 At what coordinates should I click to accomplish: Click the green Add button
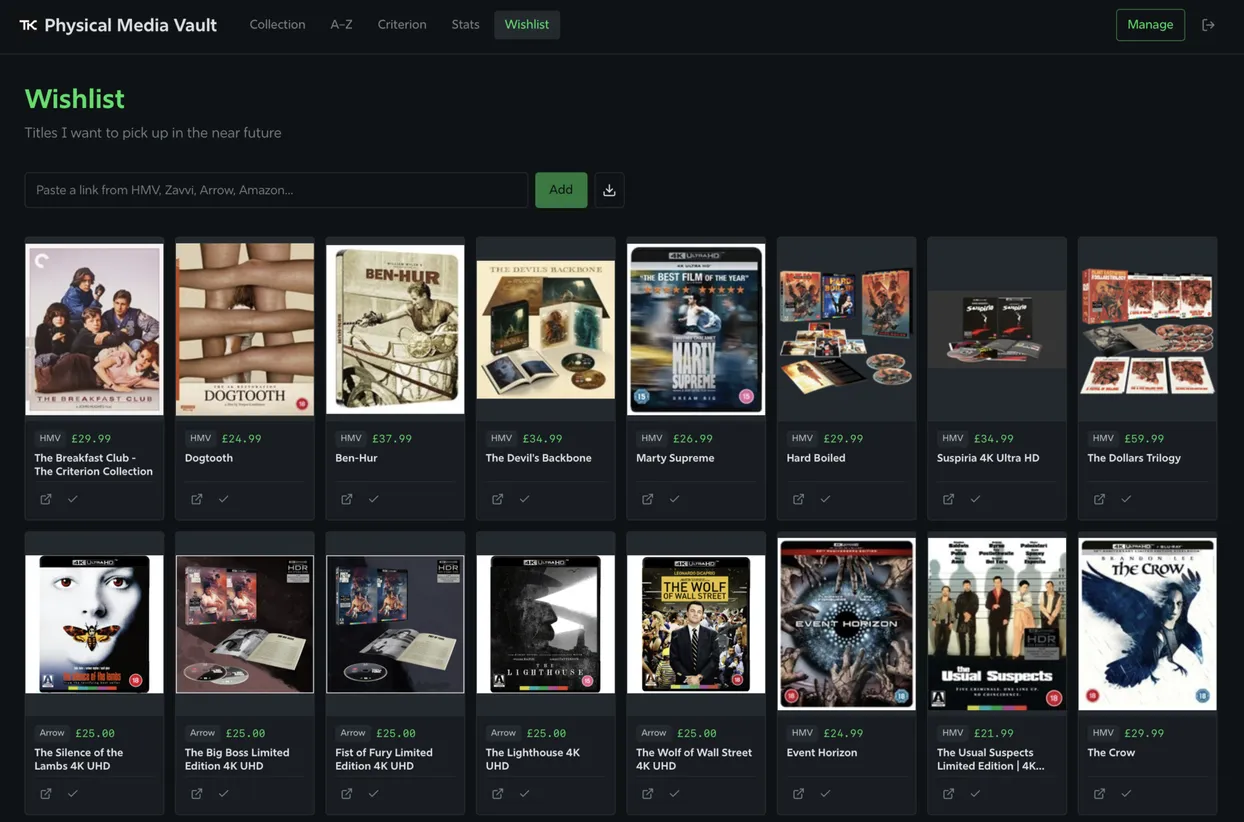561,190
